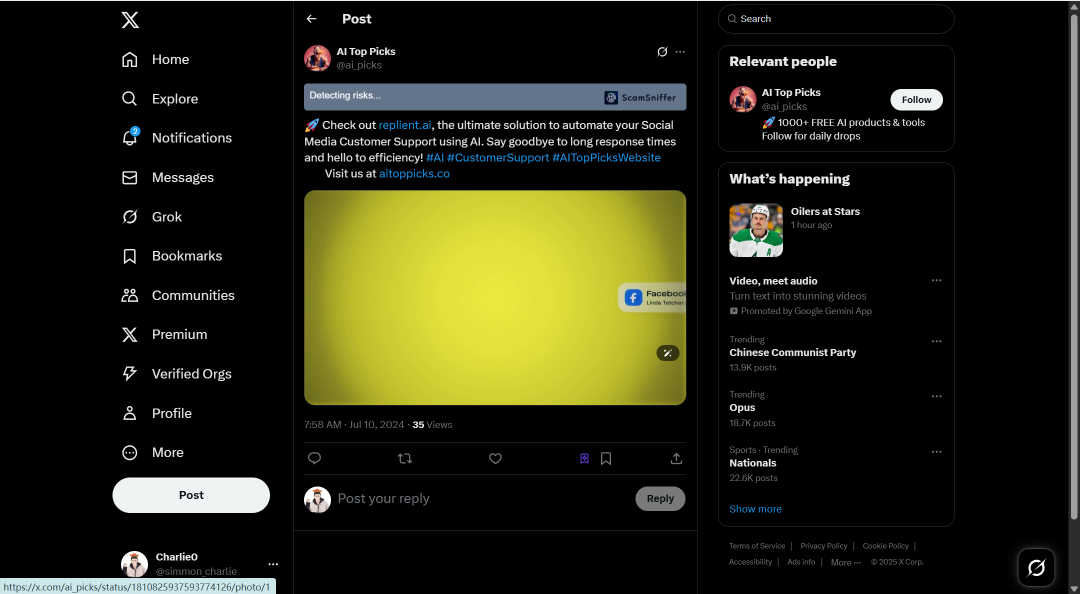Viewport: 1080px width, 594px height.
Task: Click the big Post button in sidebar
Action: click(x=191, y=495)
